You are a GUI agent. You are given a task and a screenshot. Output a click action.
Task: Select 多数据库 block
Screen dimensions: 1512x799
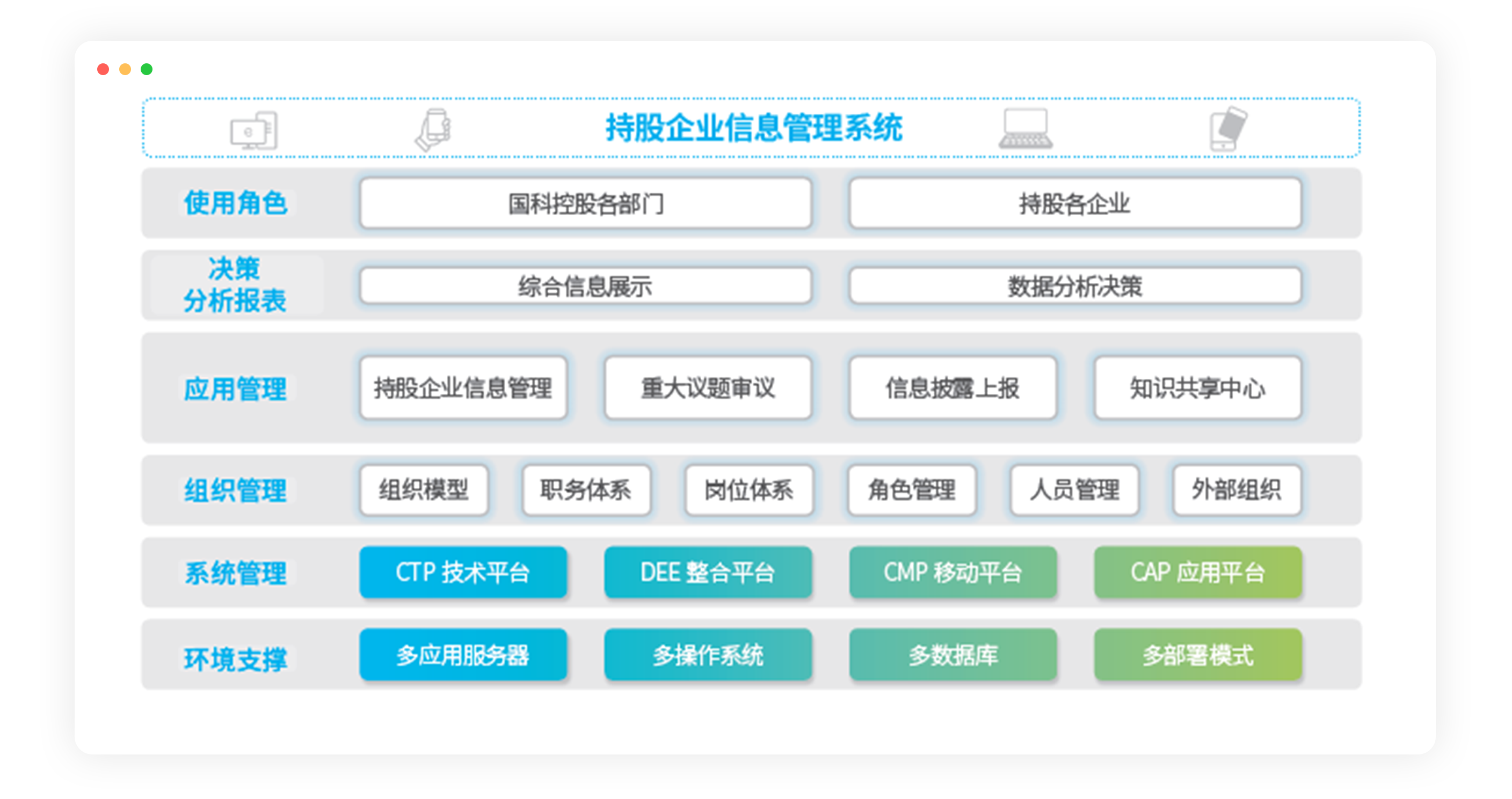952,655
